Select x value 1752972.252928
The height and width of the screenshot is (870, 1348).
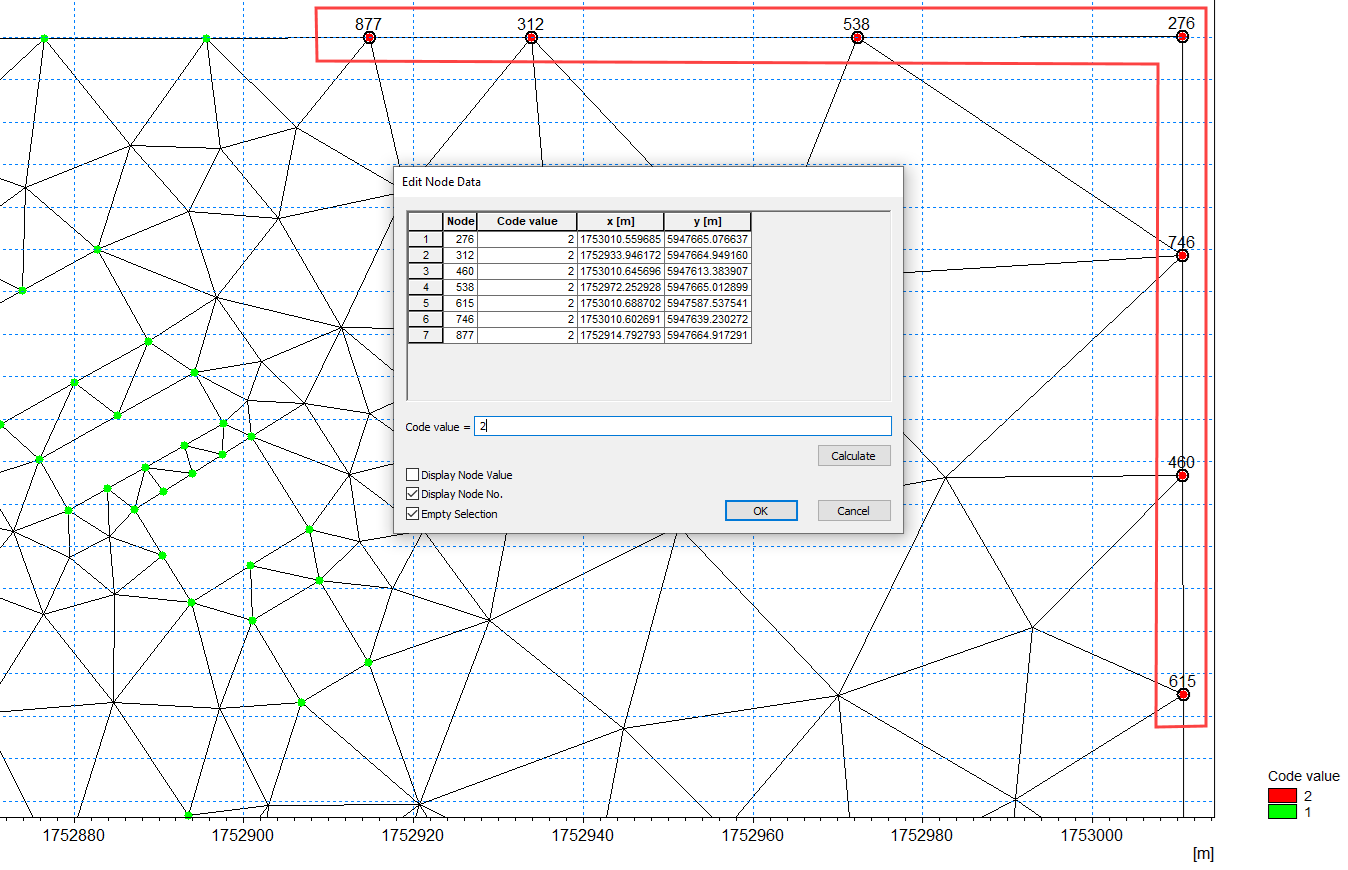(620, 288)
